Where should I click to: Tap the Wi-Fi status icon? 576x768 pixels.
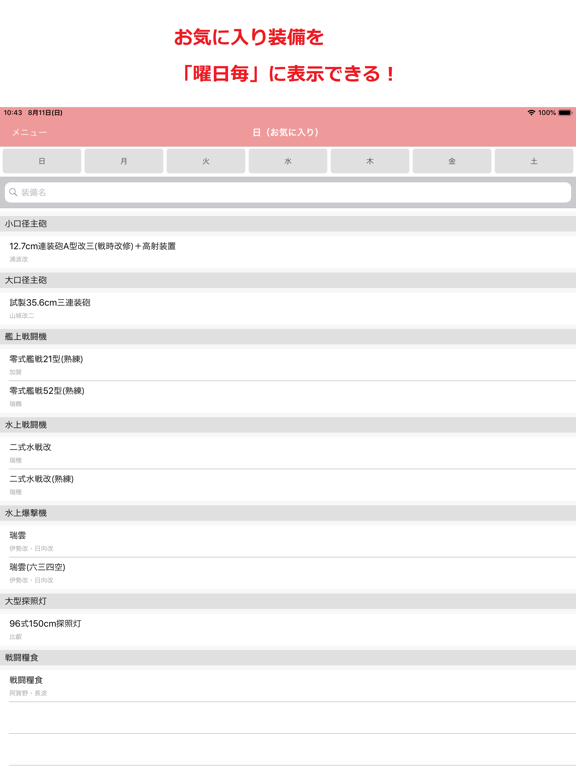(531, 113)
